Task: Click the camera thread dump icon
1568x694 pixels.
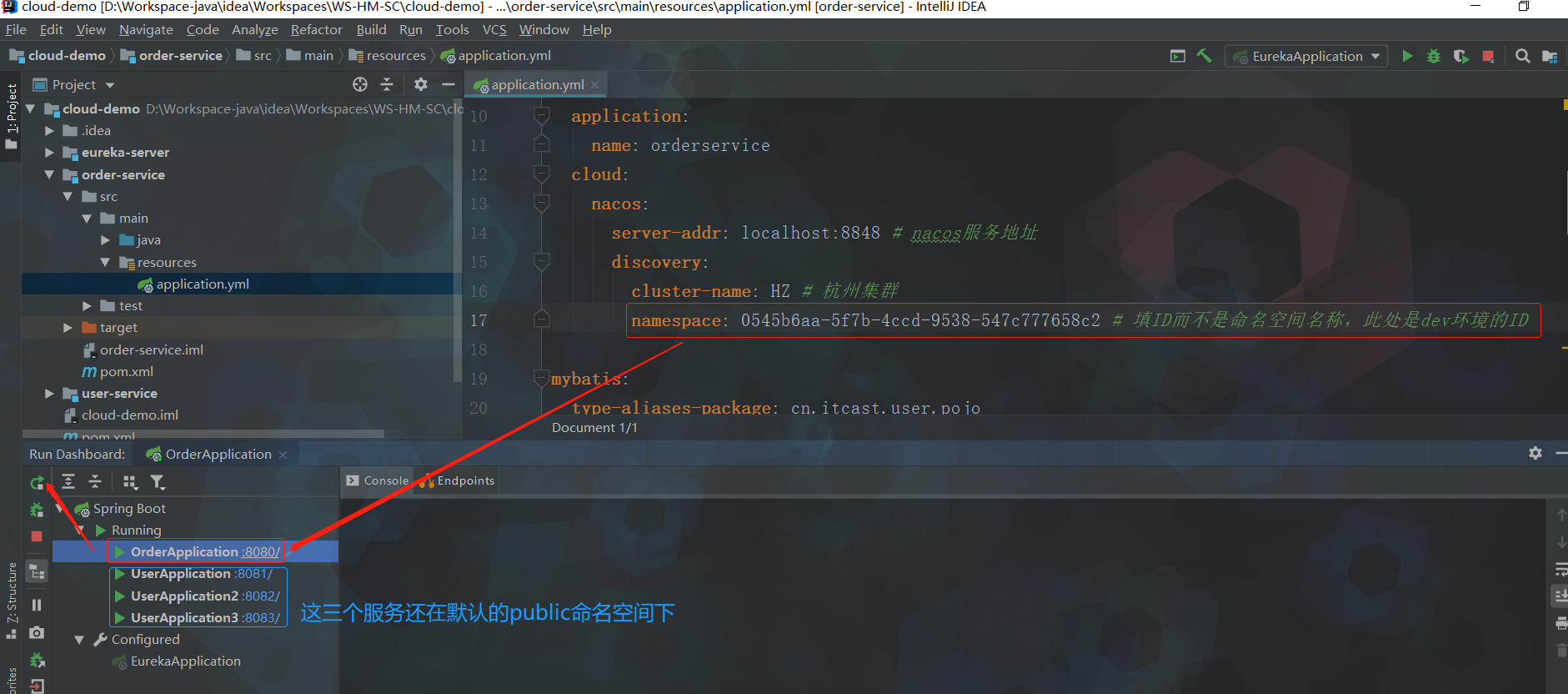Action: tap(37, 633)
